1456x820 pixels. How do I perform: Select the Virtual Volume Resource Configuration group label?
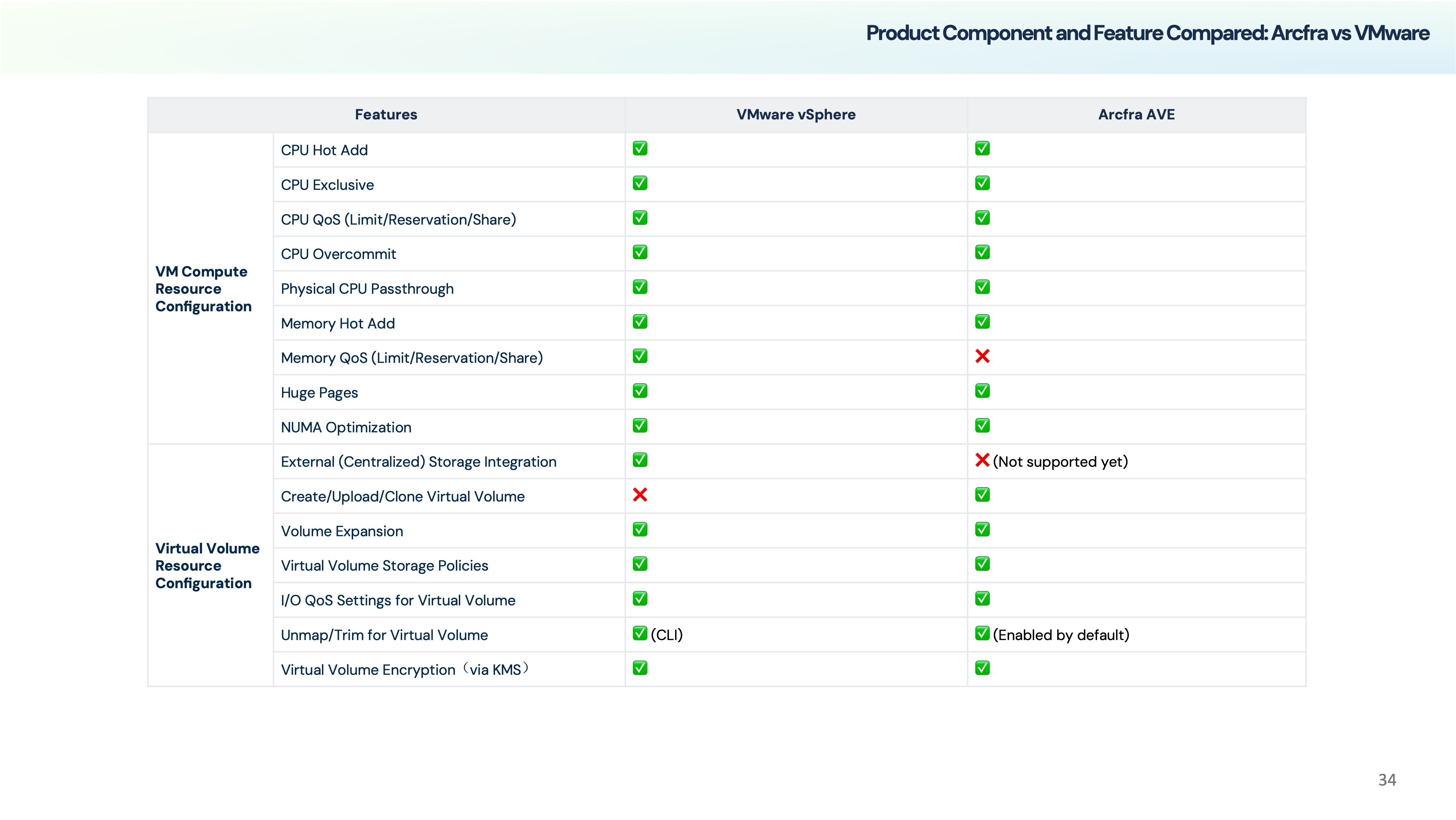207,566
